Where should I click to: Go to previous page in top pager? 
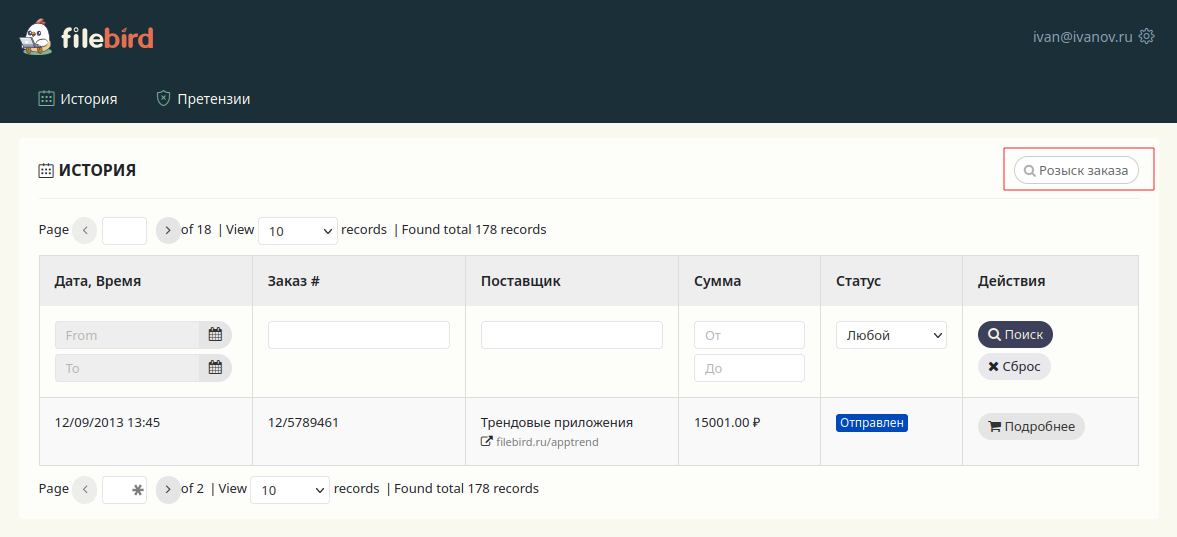tap(85, 230)
